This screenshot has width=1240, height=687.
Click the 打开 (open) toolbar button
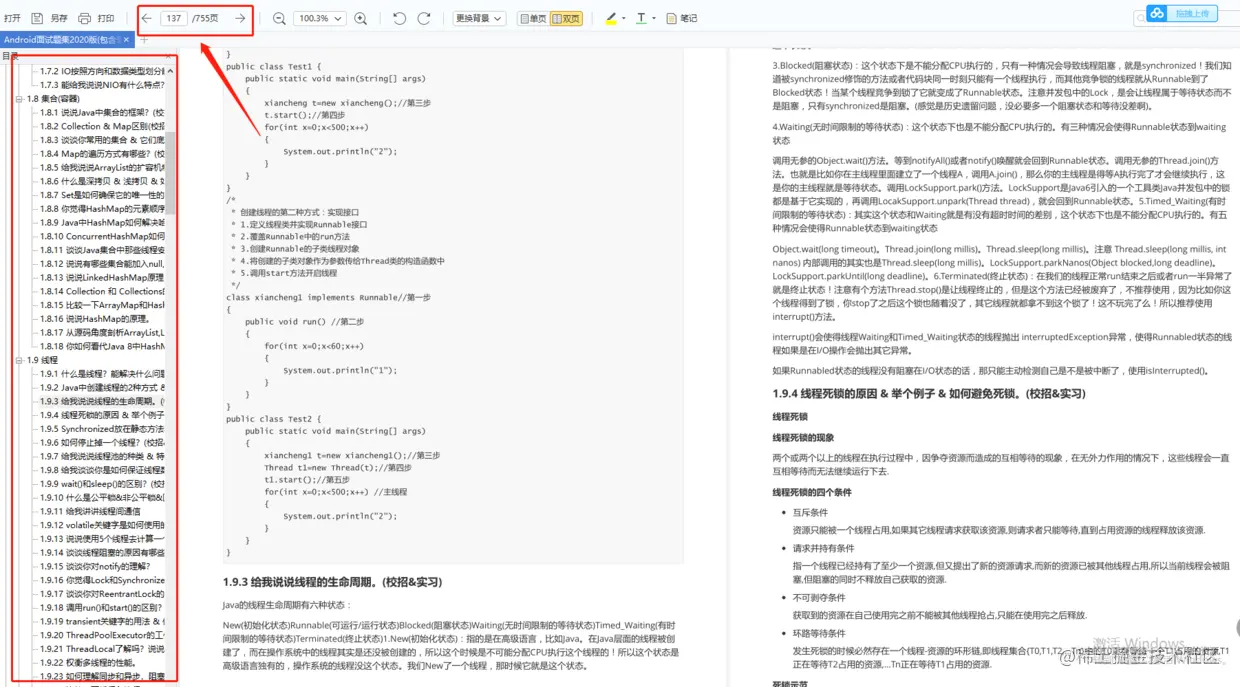[12, 18]
